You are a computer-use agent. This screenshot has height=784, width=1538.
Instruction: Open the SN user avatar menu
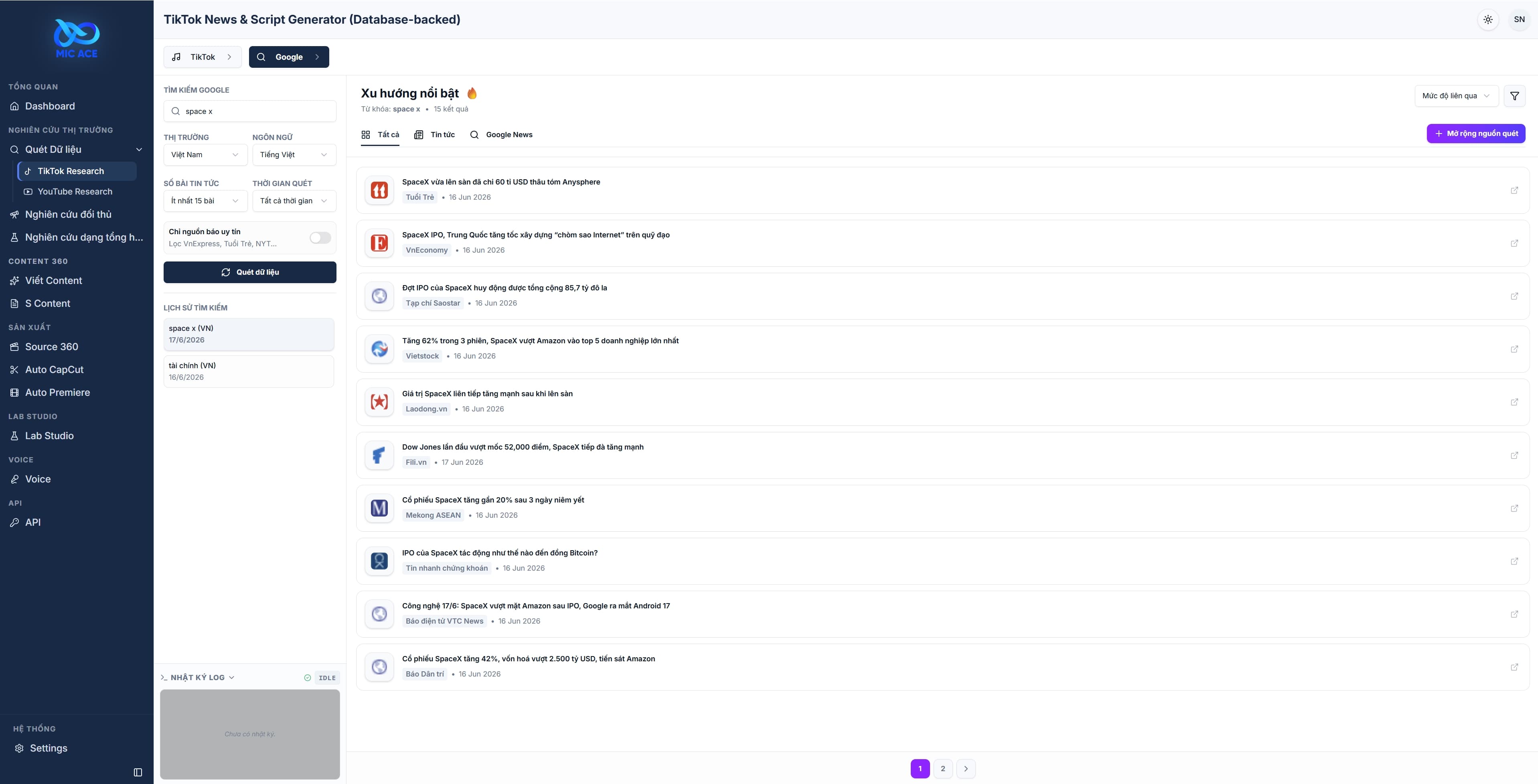tap(1519, 19)
